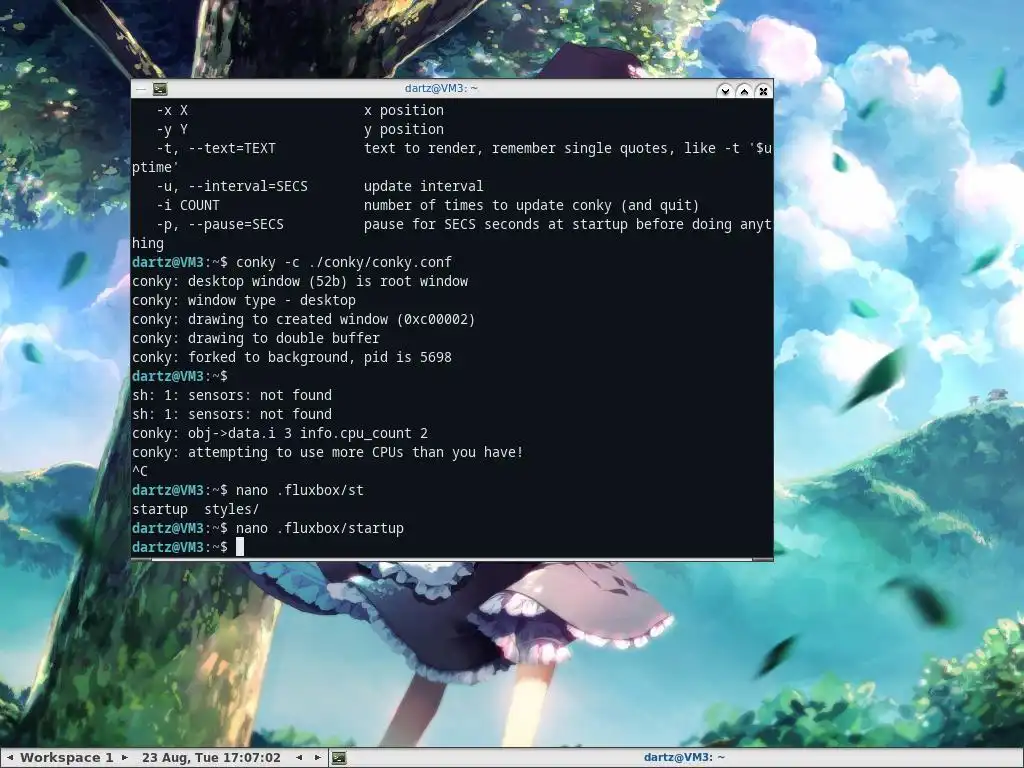Click 'forked to background, pid is 5698' line

coord(319,357)
